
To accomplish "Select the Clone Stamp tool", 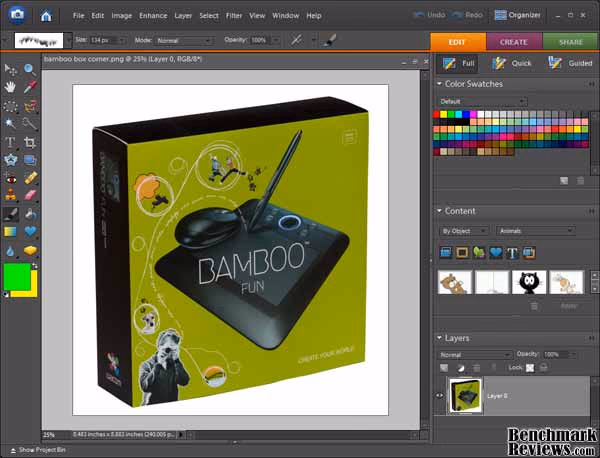I will [x=10, y=195].
